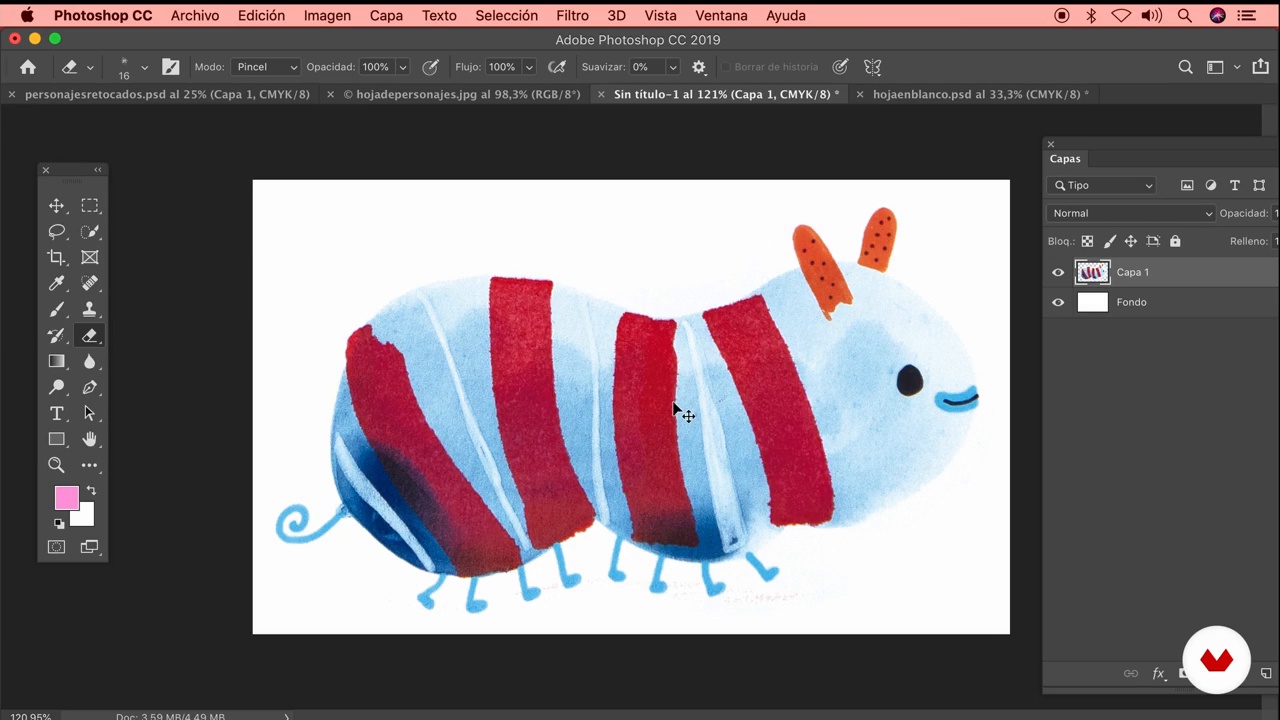
Task: Open the Photoshop search icon
Action: point(1185,67)
